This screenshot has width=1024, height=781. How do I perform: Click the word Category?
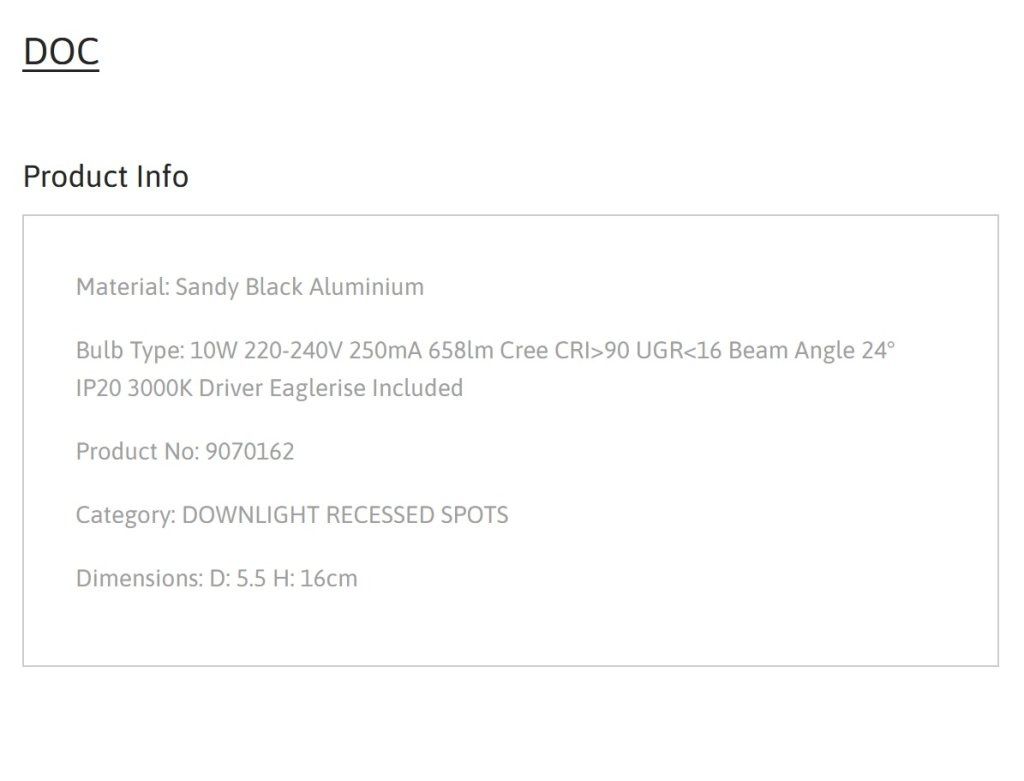tap(125, 515)
